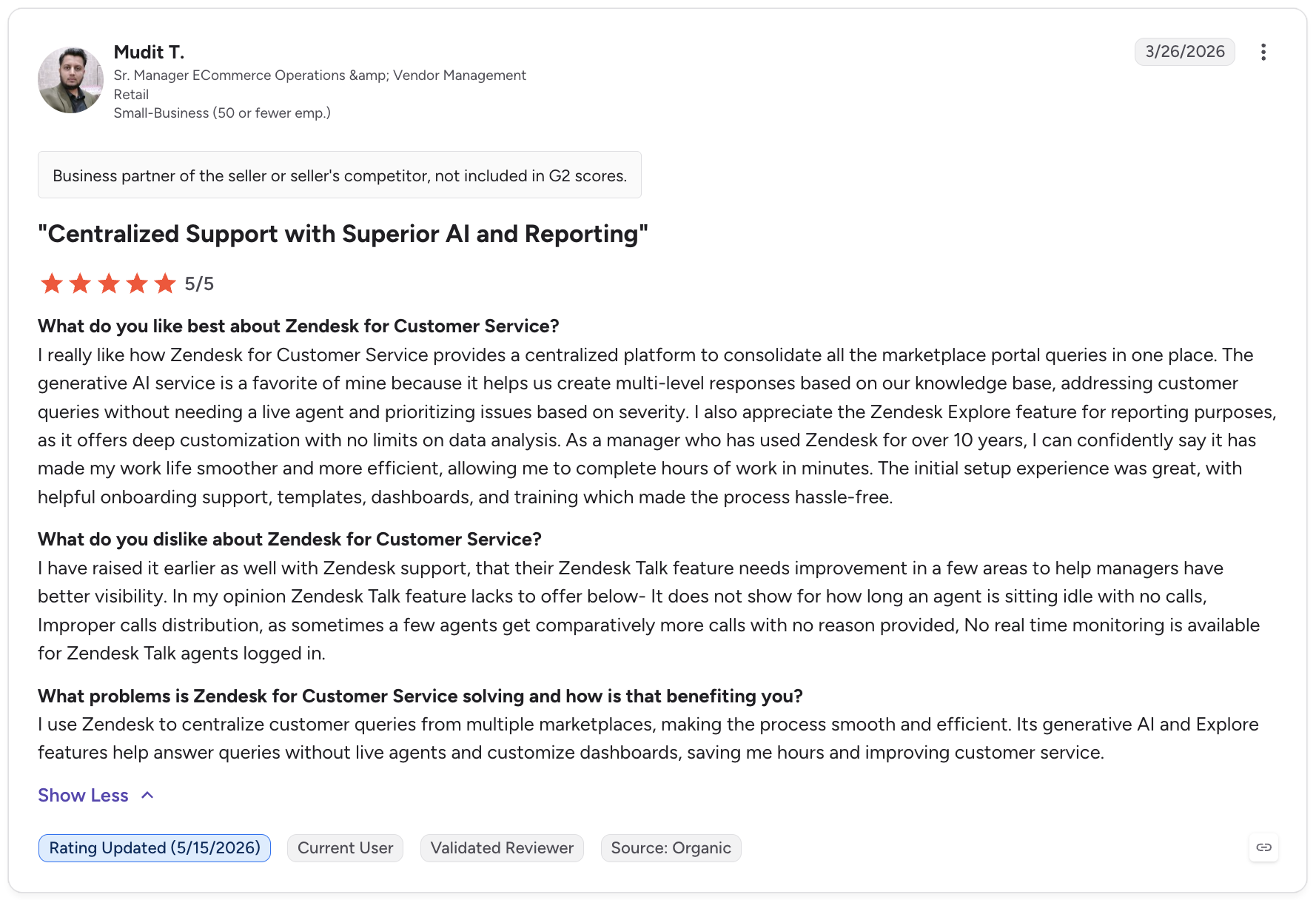The width and height of the screenshot is (1316, 900).
Task: Select the Source: Organic tag
Action: click(671, 848)
